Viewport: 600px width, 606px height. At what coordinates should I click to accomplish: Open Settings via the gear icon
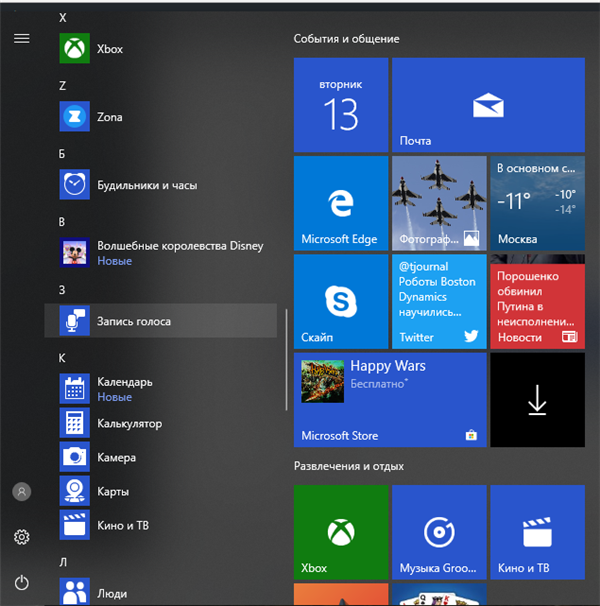[22, 537]
